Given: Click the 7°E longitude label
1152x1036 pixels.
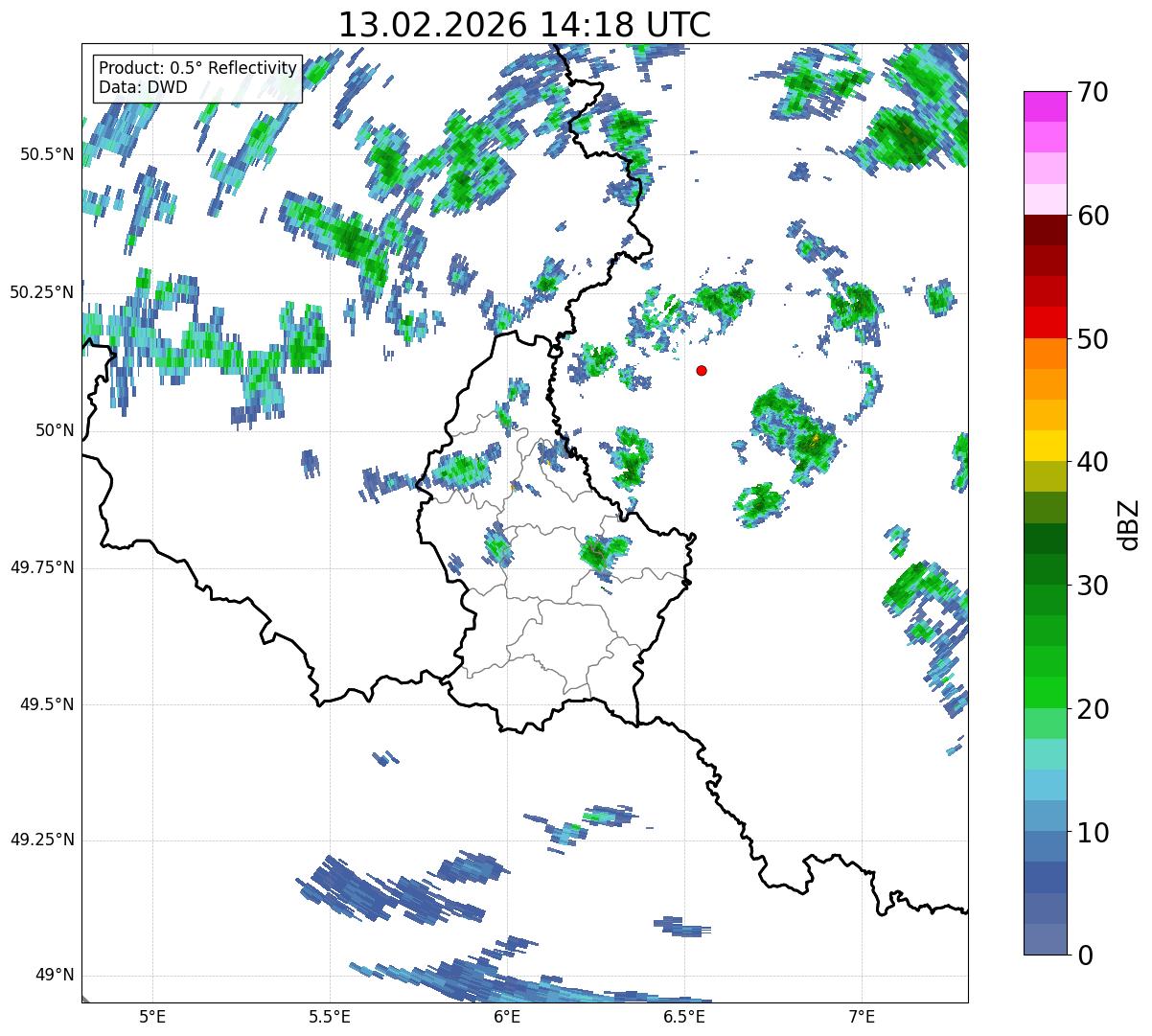Looking at the screenshot, I should [862, 1017].
